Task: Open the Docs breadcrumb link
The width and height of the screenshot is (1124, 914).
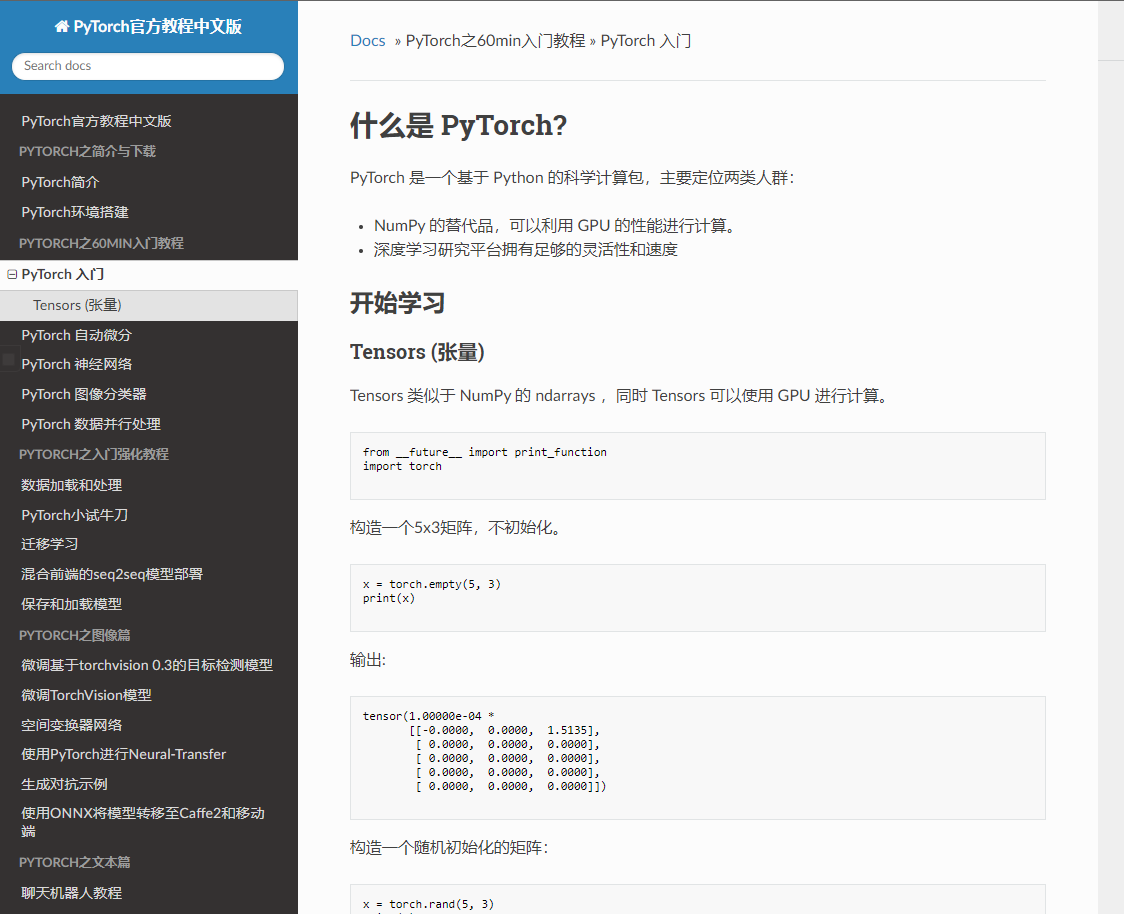Action: tap(367, 40)
